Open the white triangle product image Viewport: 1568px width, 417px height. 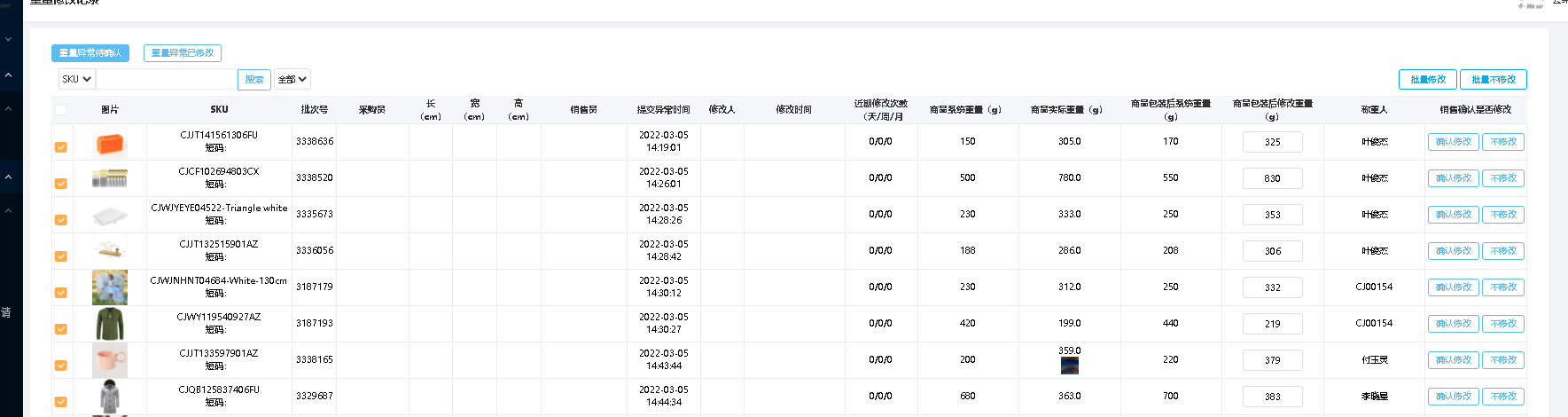[110, 216]
